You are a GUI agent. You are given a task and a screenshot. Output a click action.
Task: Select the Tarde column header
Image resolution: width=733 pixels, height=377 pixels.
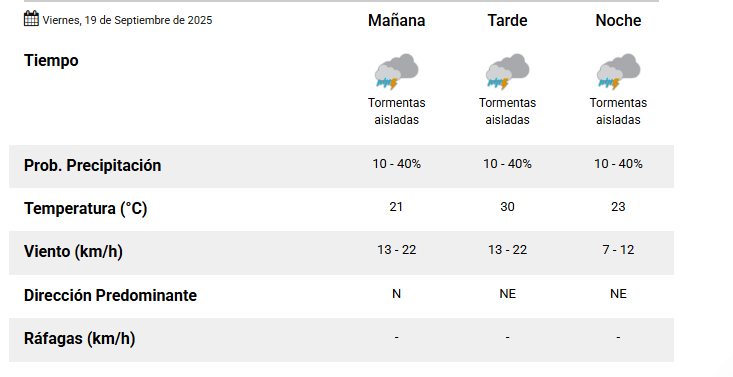[x=507, y=20]
